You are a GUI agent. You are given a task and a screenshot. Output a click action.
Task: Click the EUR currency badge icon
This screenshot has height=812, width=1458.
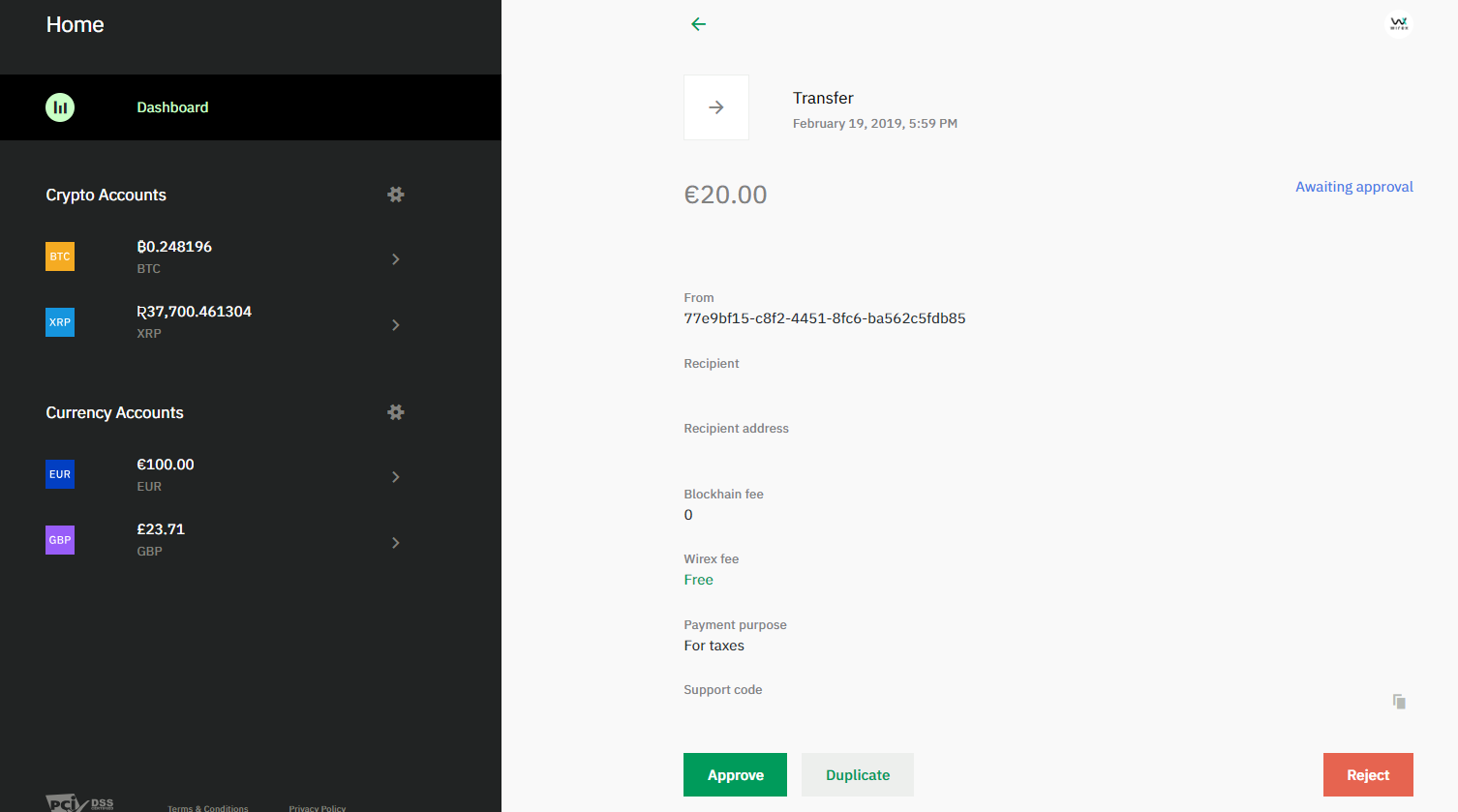[60, 474]
